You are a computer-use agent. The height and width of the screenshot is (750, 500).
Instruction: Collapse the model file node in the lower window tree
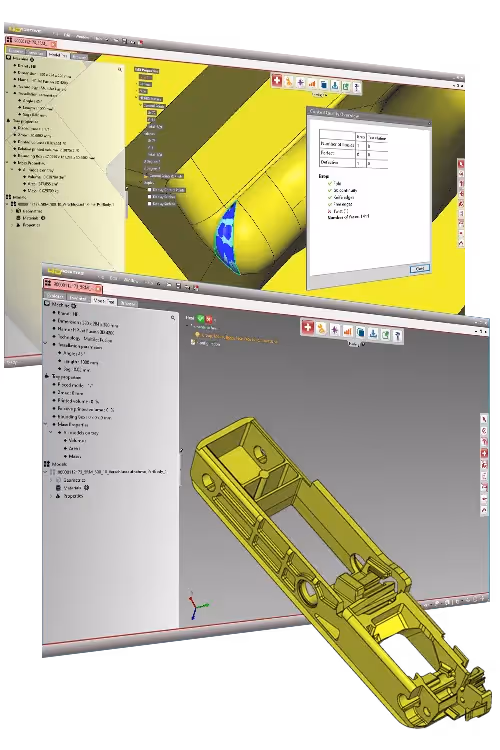pos(47,472)
